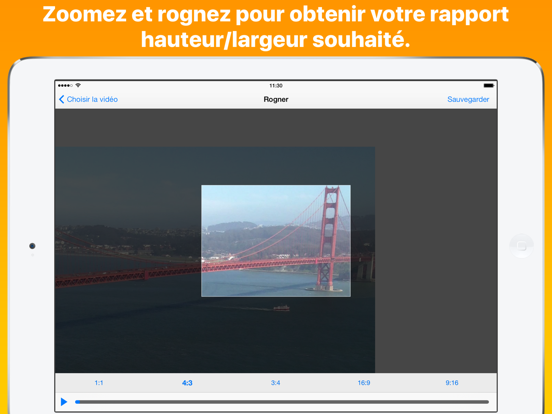Click the Rogner title in navigation bar
This screenshot has height=414, width=552.
(x=276, y=99)
